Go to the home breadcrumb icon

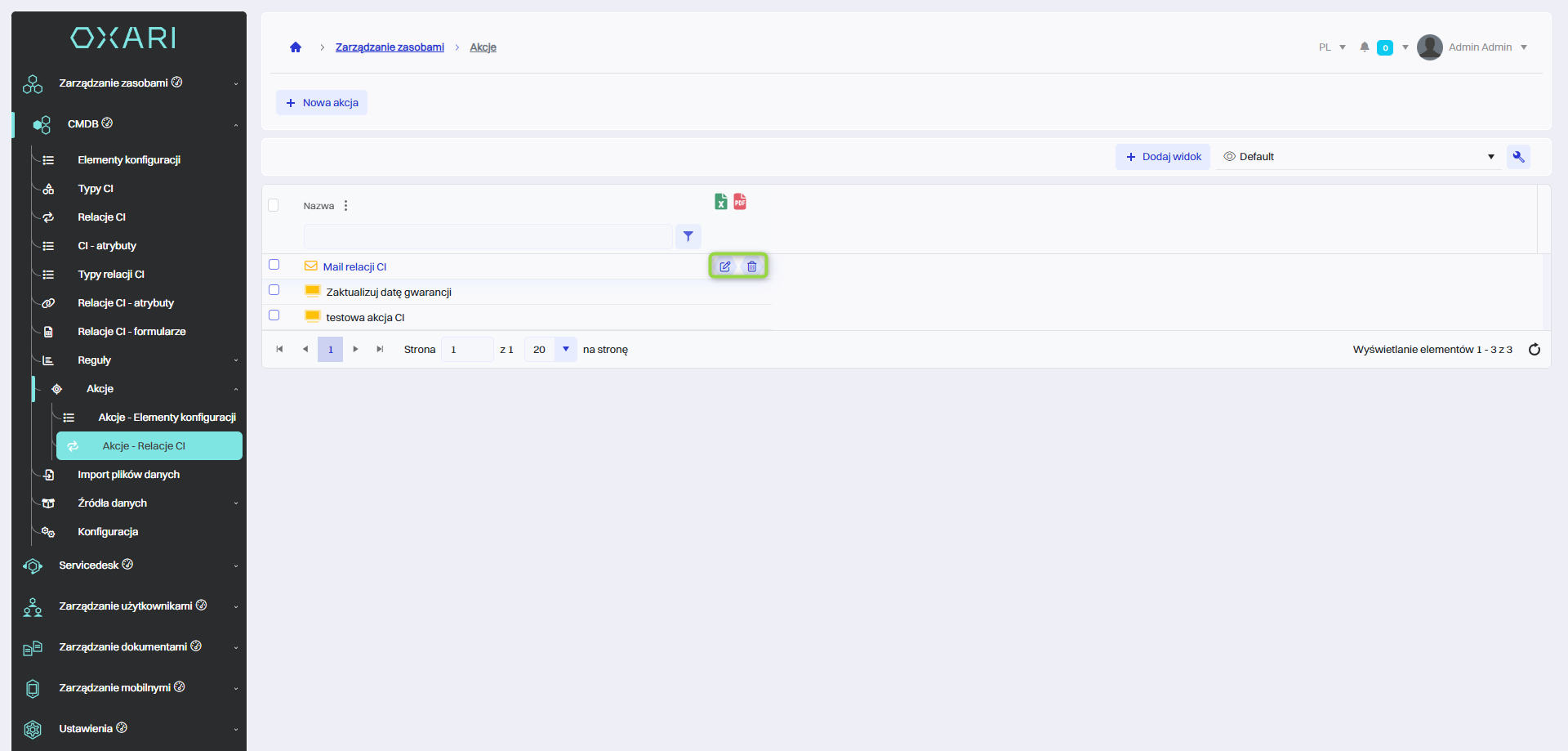coord(296,47)
